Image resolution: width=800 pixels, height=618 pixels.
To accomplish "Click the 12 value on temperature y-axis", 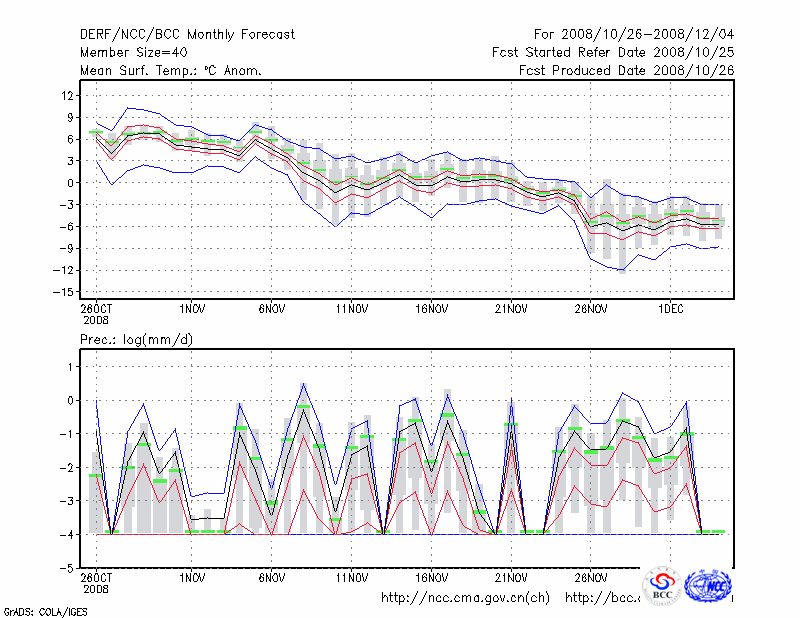I will coord(68,95).
